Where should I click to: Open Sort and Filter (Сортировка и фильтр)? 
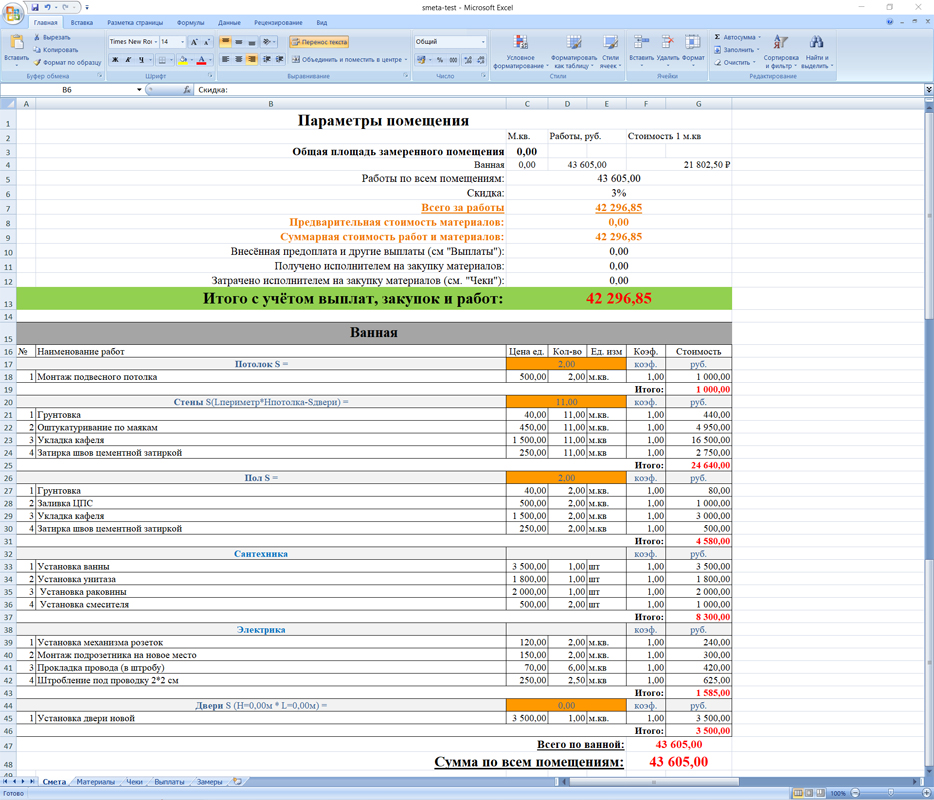(x=780, y=52)
